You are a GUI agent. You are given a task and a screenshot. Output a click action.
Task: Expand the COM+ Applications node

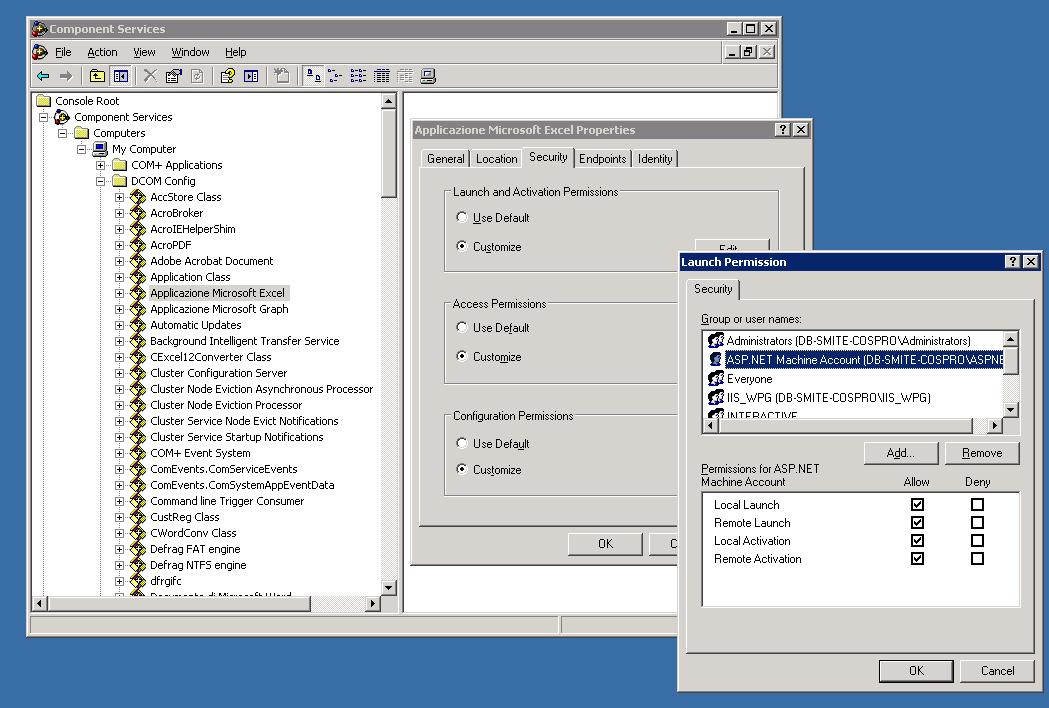(100, 165)
